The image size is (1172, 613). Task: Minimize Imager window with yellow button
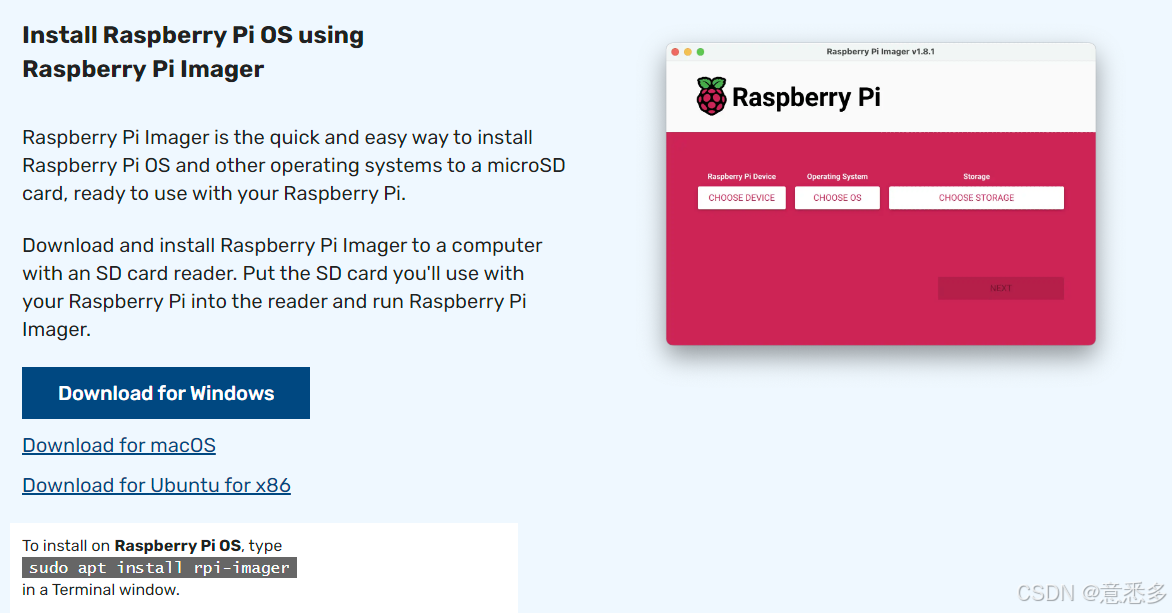(688, 52)
